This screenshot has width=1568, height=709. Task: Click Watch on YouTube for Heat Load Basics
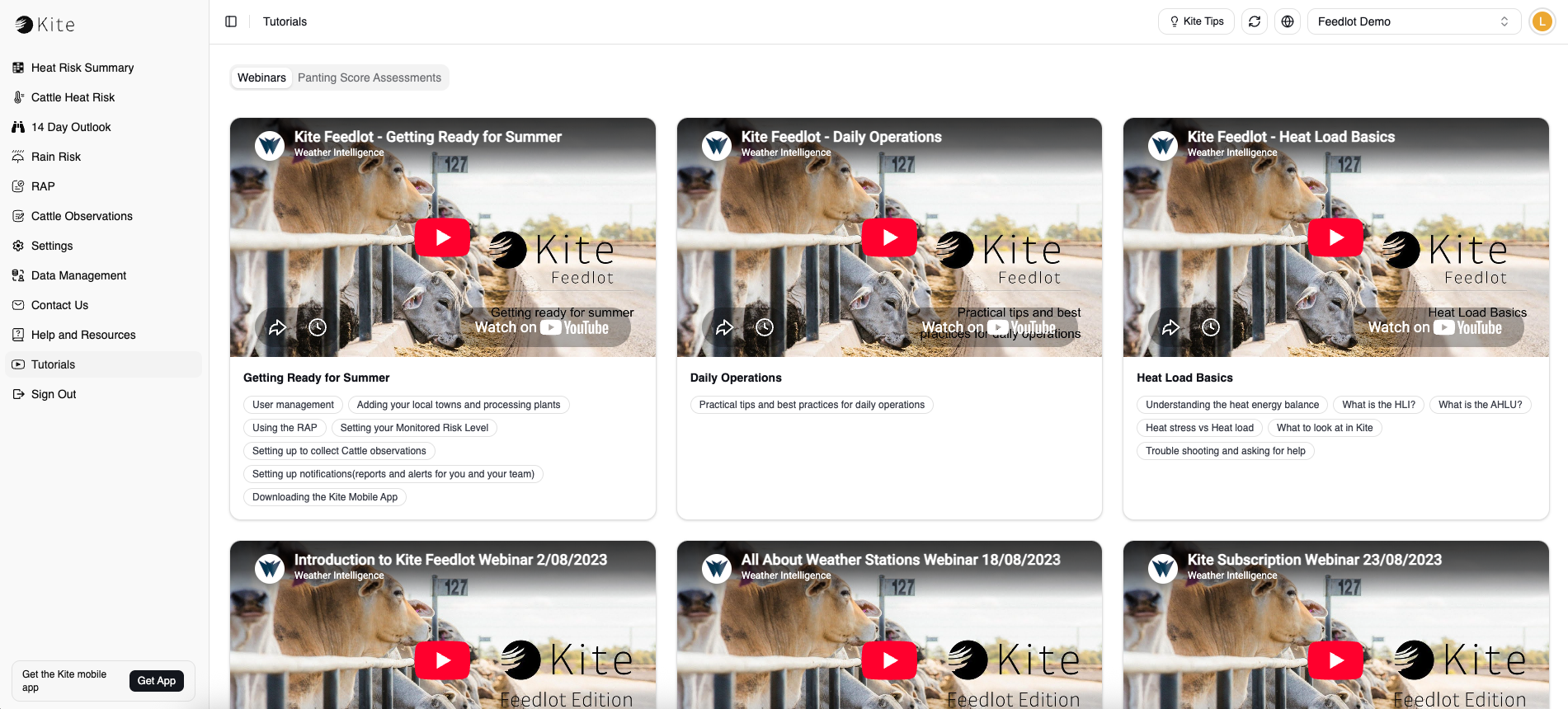1435,327
